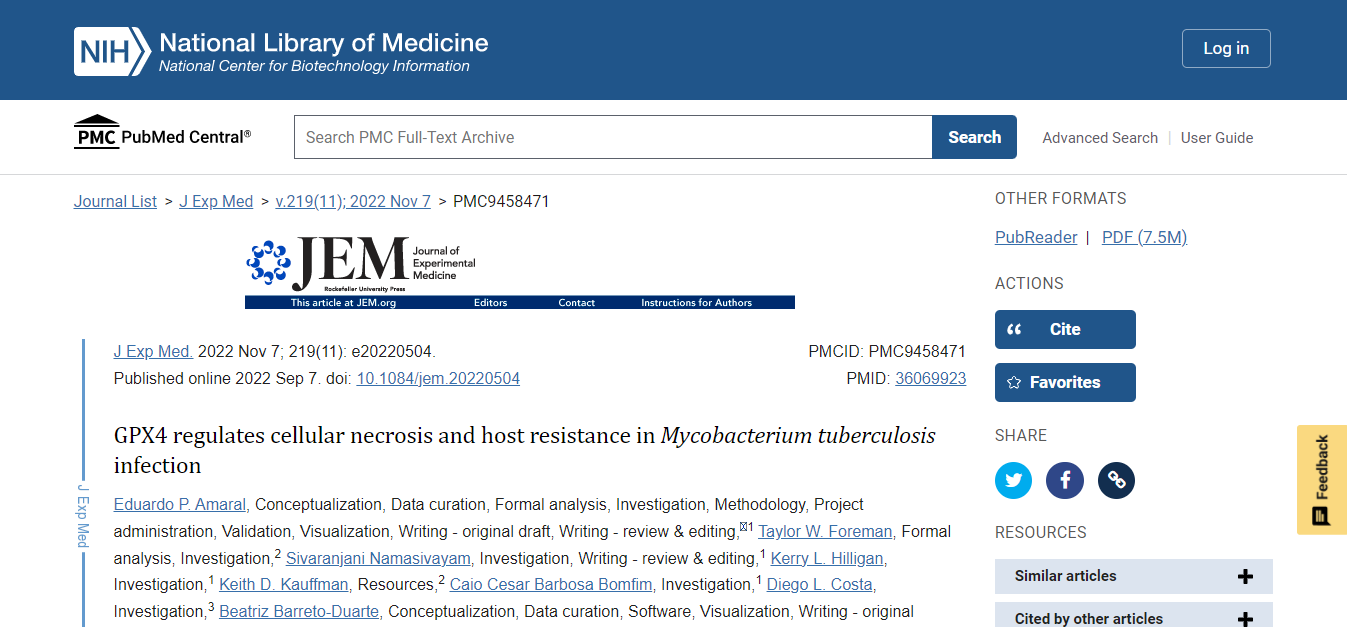Click the Search button
This screenshot has width=1347, height=627.
[x=974, y=137]
